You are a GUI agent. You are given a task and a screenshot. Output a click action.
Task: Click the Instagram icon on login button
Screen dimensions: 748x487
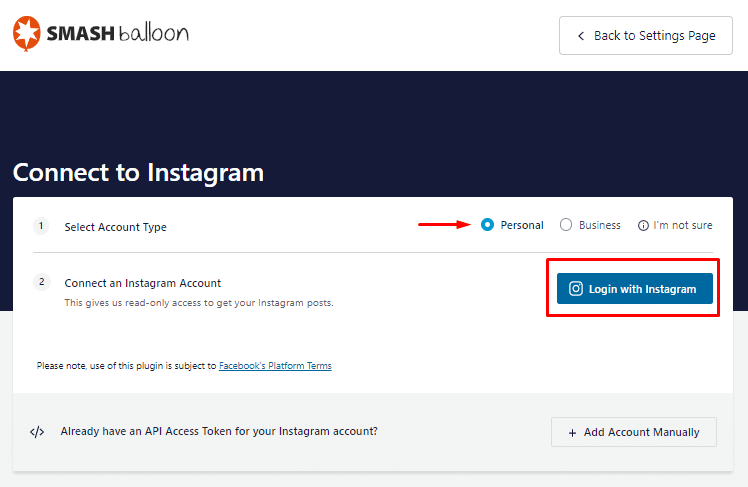tap(576, 289)
